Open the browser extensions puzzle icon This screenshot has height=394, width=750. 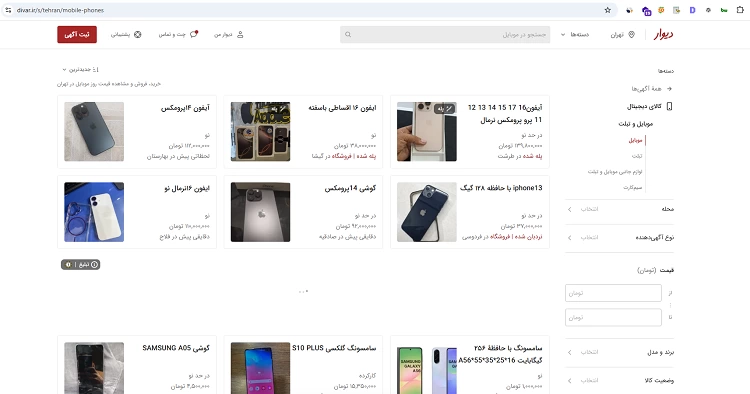coord(740,10)
